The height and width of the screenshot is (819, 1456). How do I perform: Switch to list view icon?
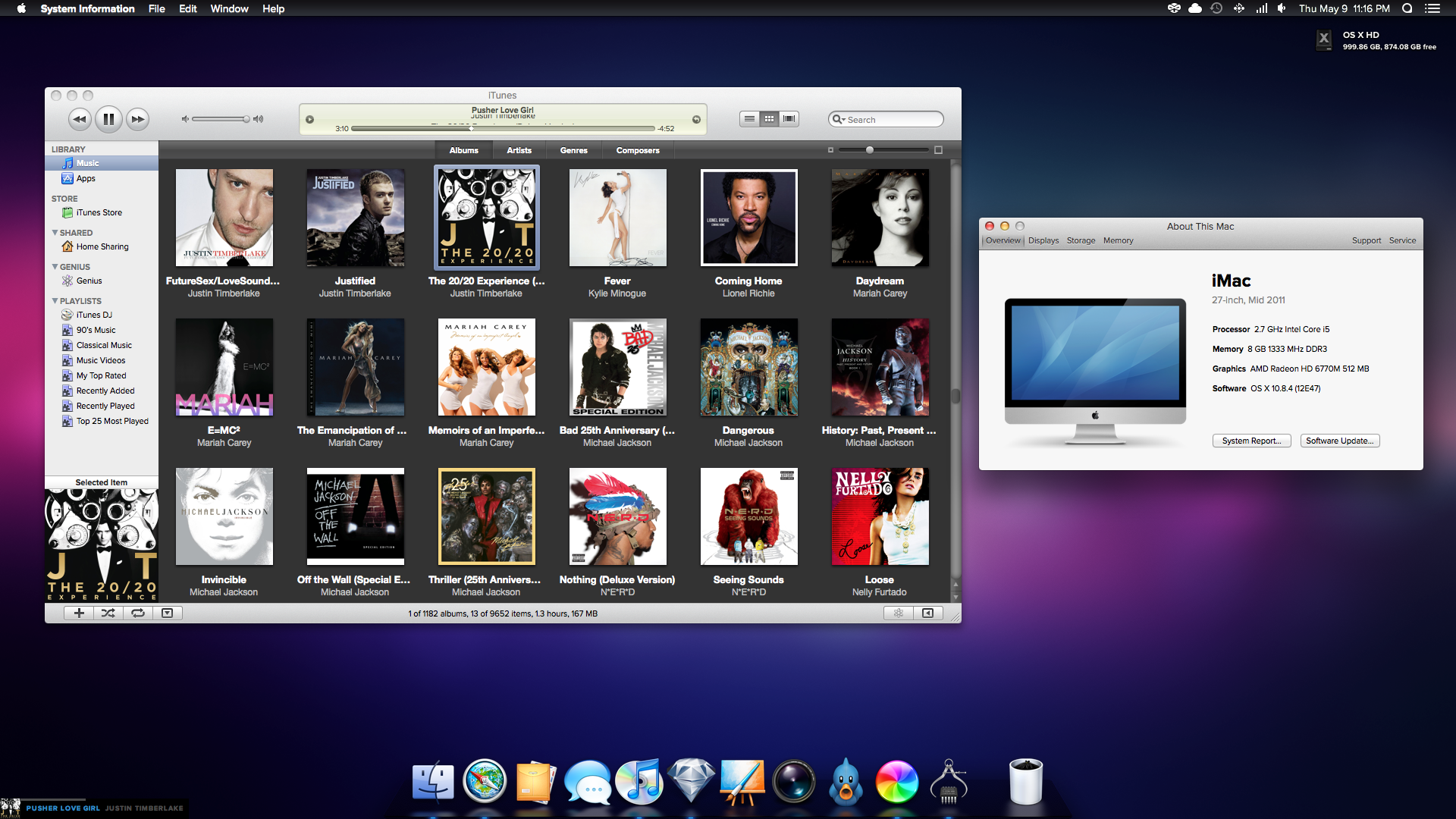749,119
